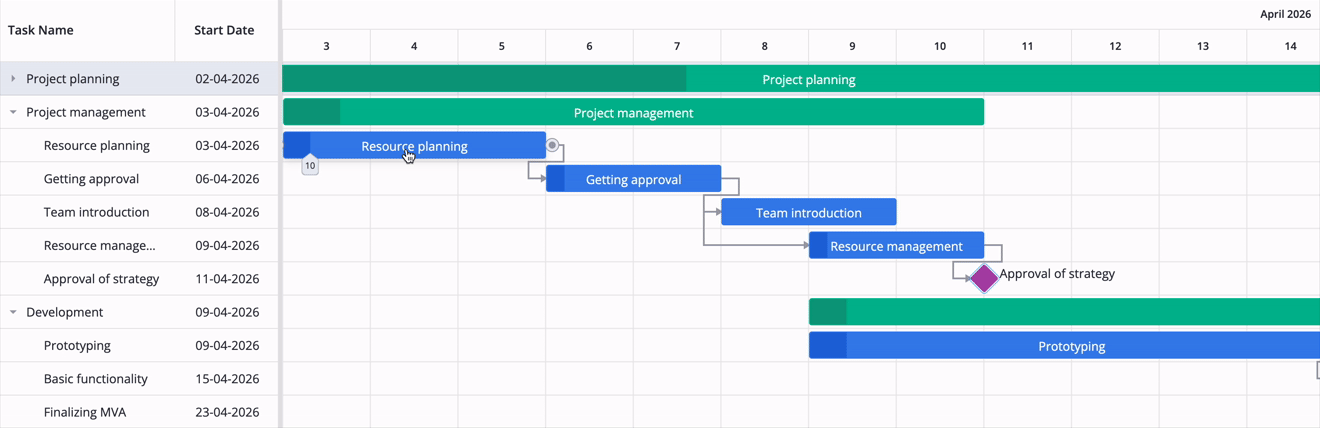1320x428 pixels.
Task: Select Basic functionality row in grid
Action: pos(139,379)
